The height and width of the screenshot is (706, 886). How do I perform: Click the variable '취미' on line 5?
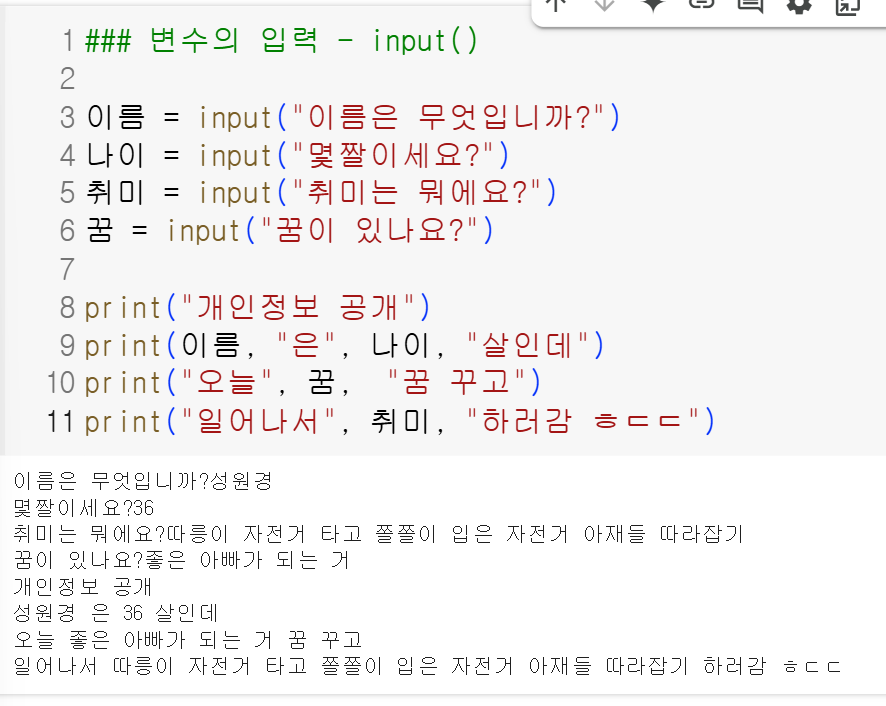(116, 193)
